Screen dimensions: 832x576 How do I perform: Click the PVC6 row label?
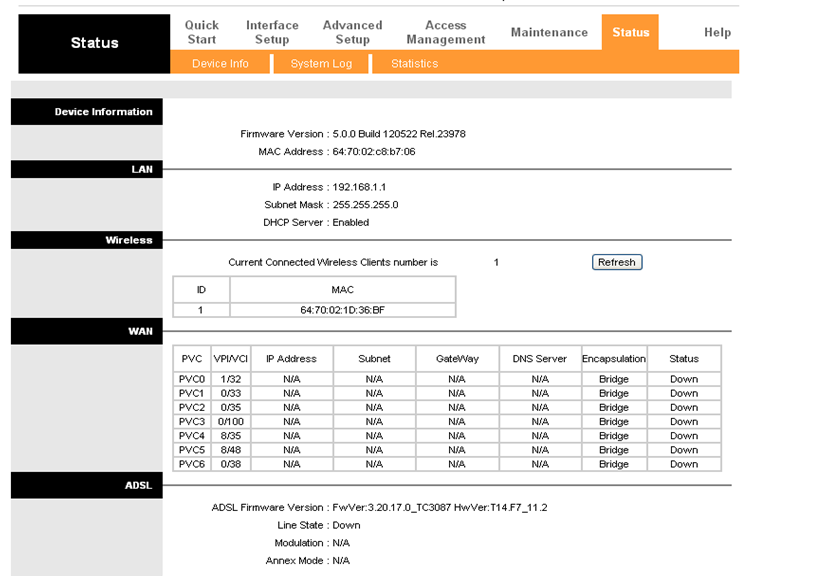(x=192, y=464)
